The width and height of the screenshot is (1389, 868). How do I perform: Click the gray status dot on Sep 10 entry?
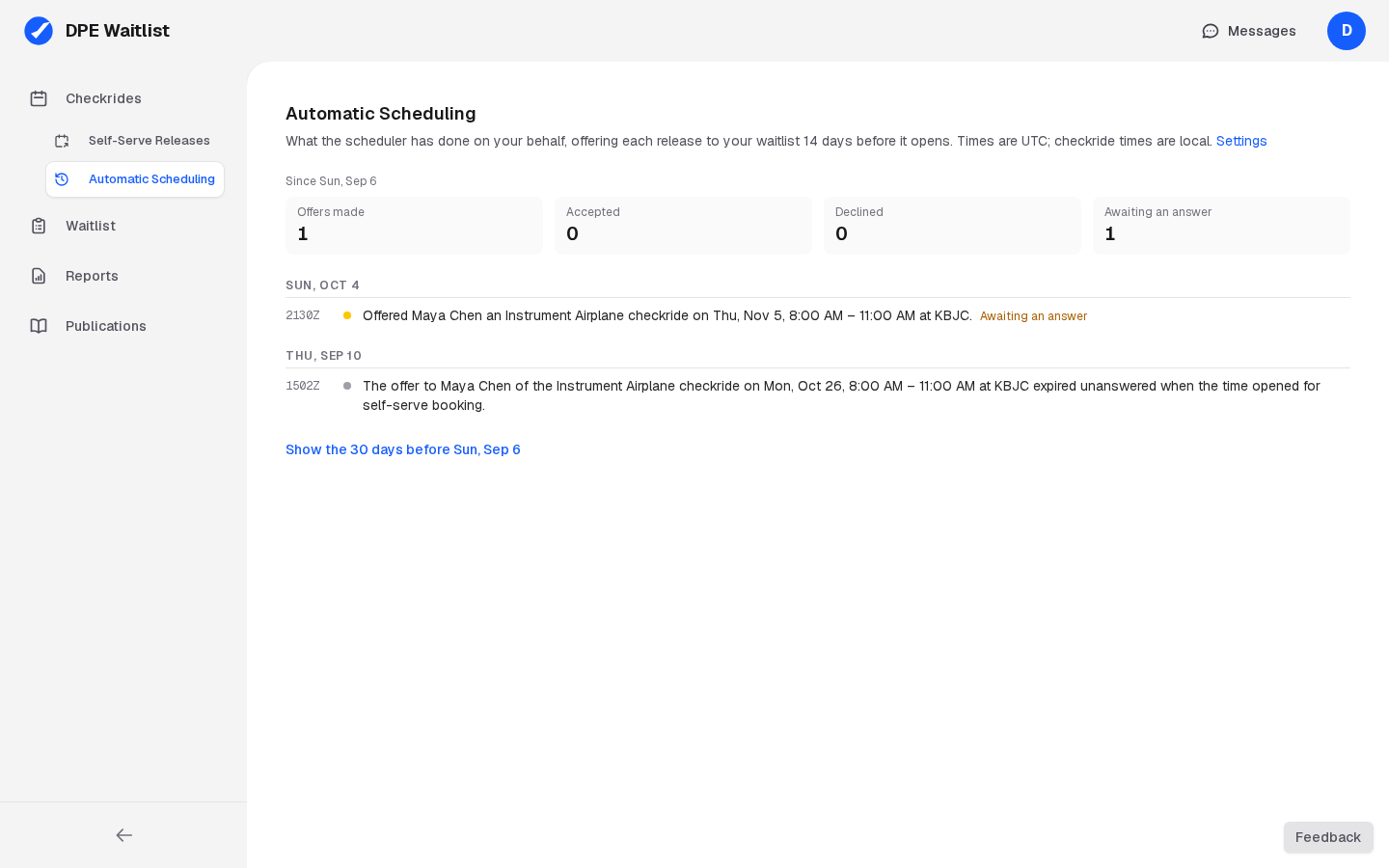(x=347, y=386)
